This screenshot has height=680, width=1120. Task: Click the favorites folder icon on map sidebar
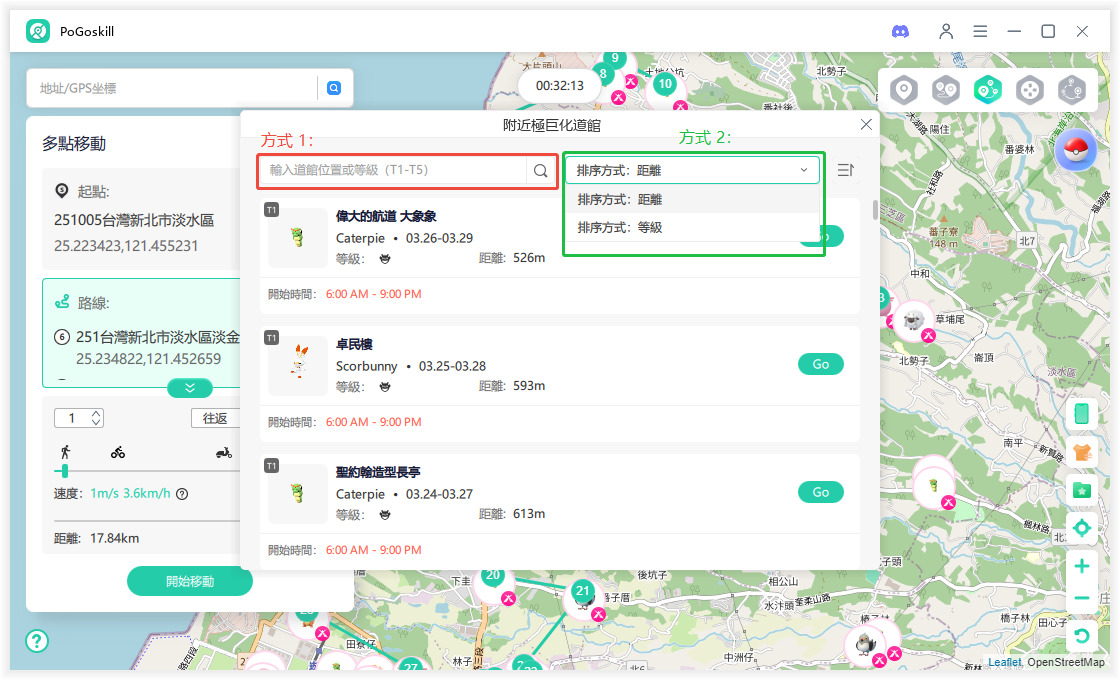point(1082,489)
